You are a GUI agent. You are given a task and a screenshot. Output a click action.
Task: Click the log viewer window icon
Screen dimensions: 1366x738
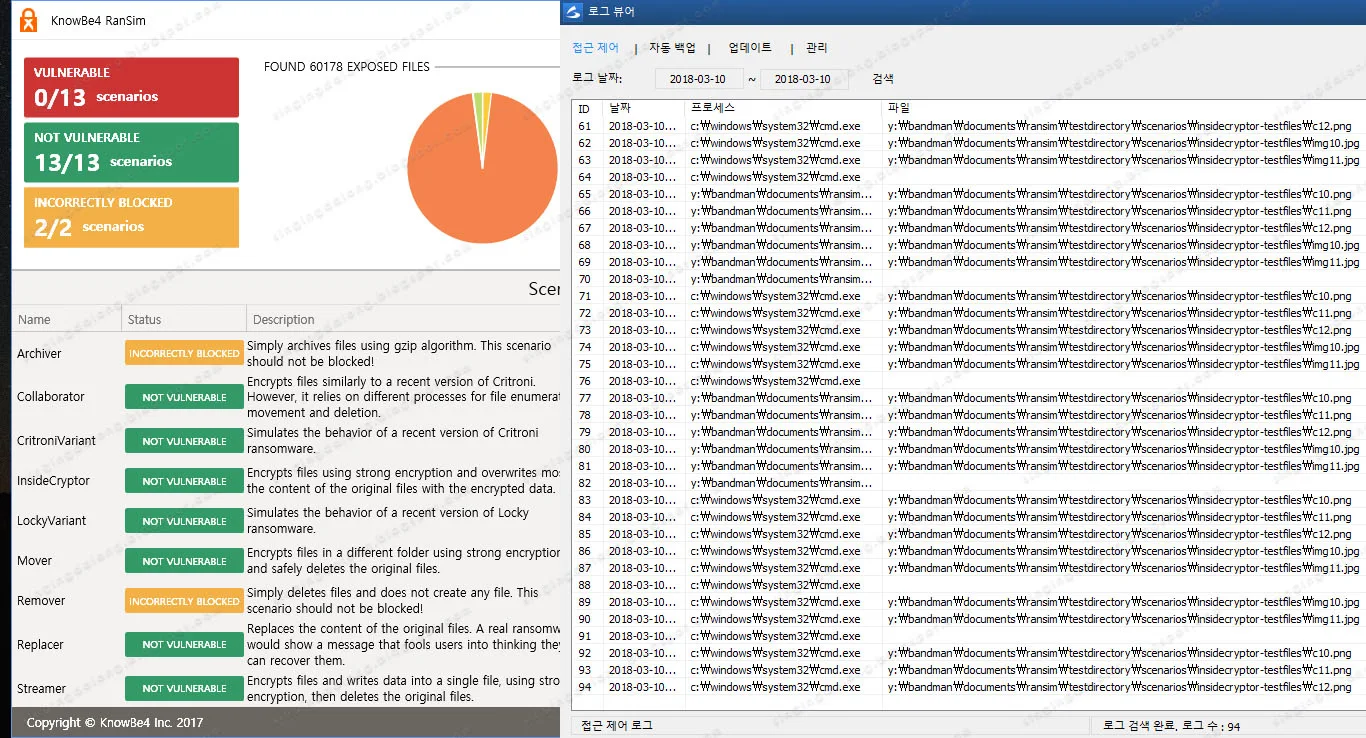(573, 12)
